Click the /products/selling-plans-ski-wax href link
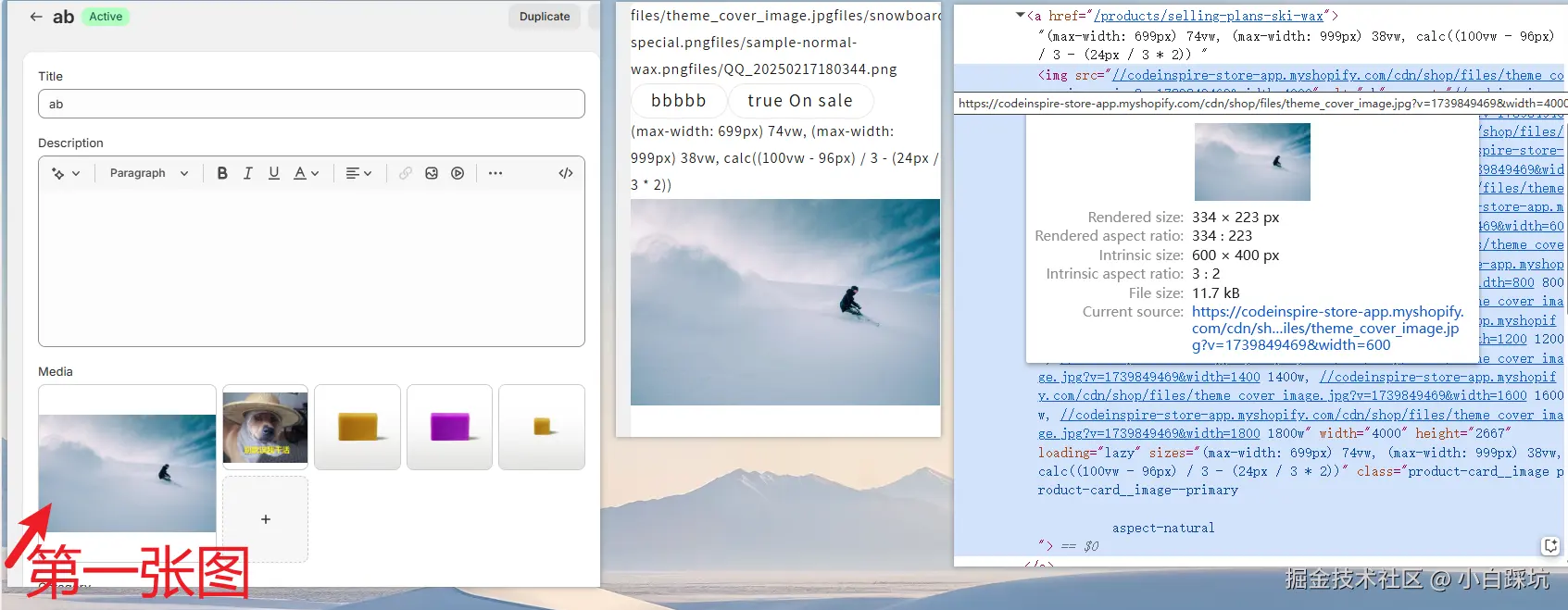The image size is (1568, 610). [1209, 16]
